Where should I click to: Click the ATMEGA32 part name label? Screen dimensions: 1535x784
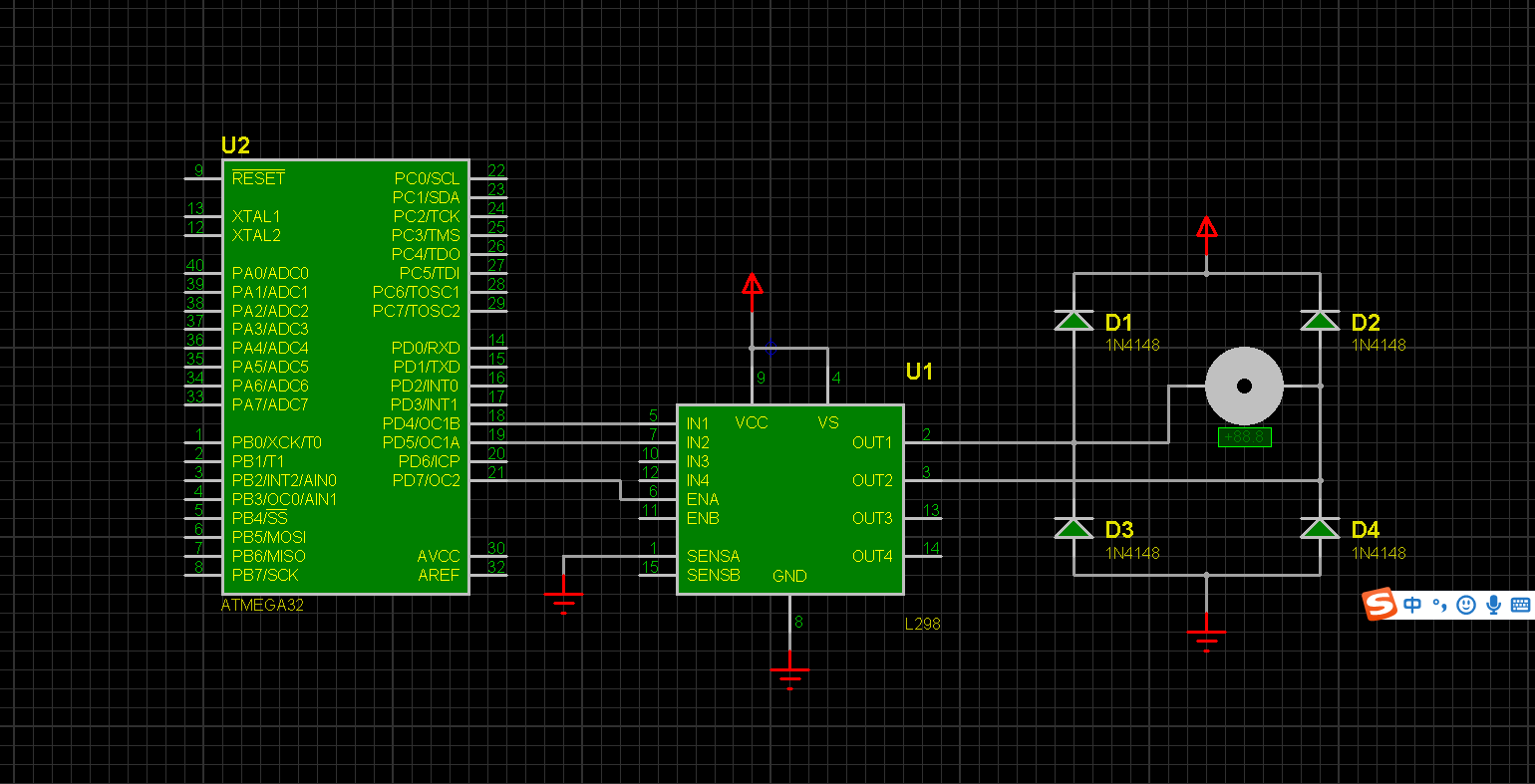pyautogui.click(x=262, y=605)
